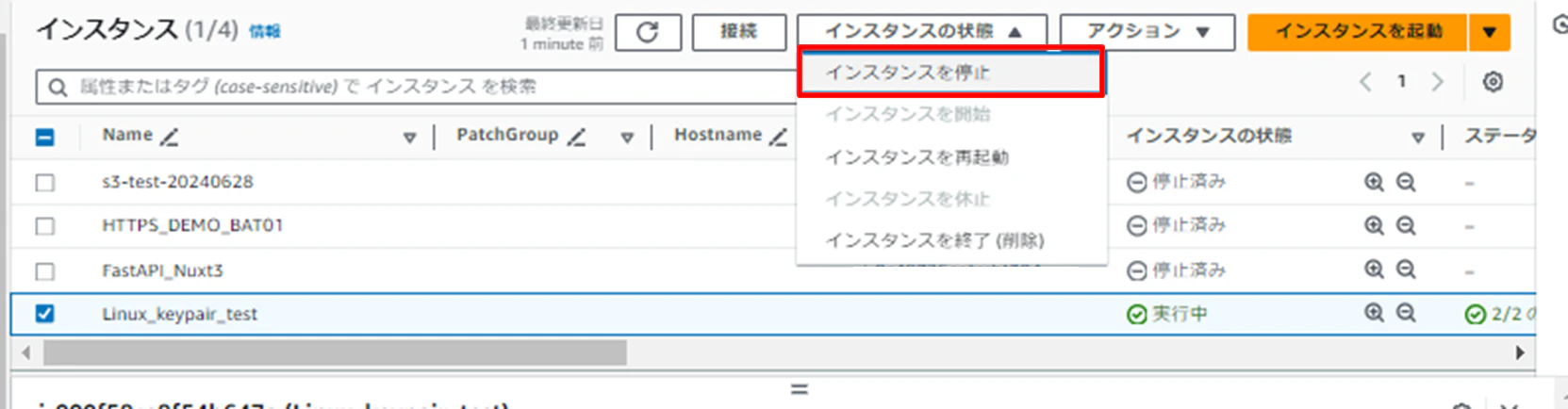Image resolution: width=1568 pixels, height=409 pixels.
Task: Click instance name HTTPS_DEMO_BAT01
Action: (x=192, y=225)
